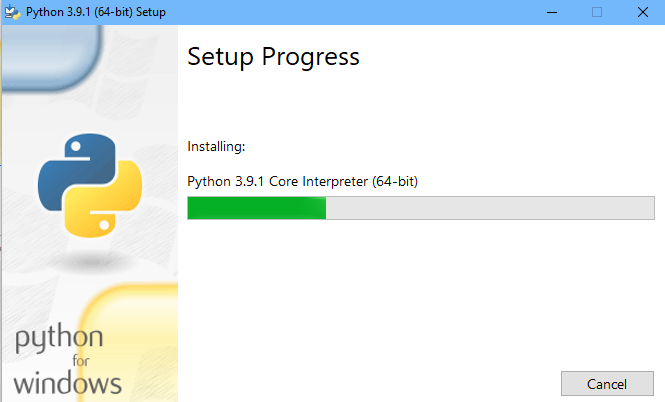This screenshot has width=665, height=402.
Task: Click the python for windows logo text
Action: pyautogui.click(x=68, y=359)
